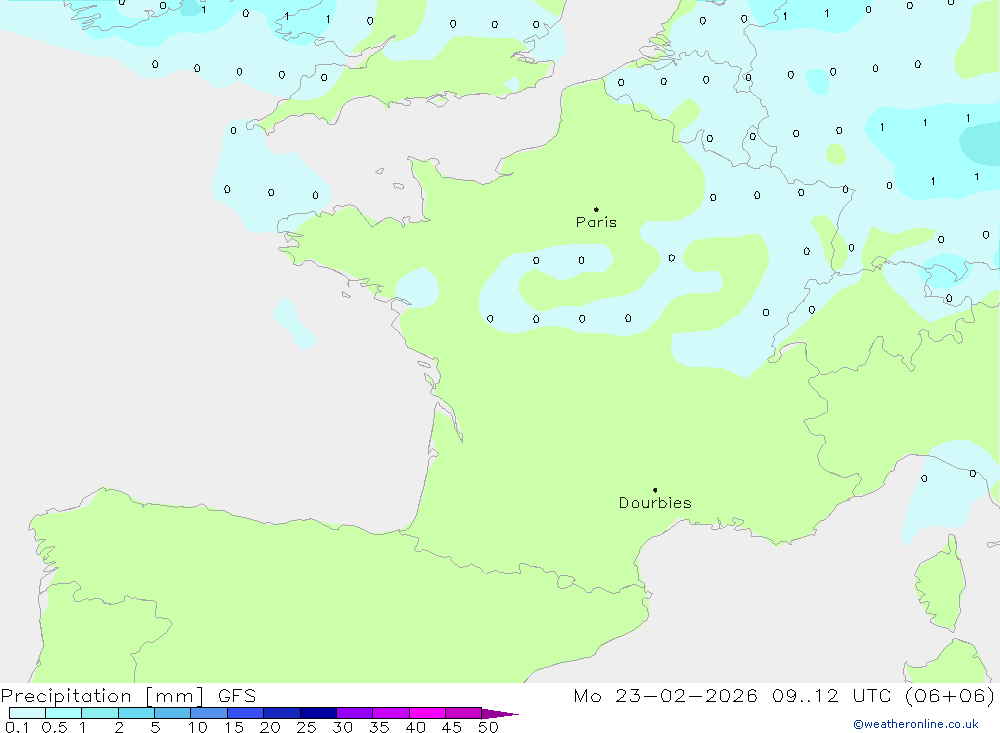Click the '30' legend scale value
The image size is (1000, 733).
[x=343, y=727]
